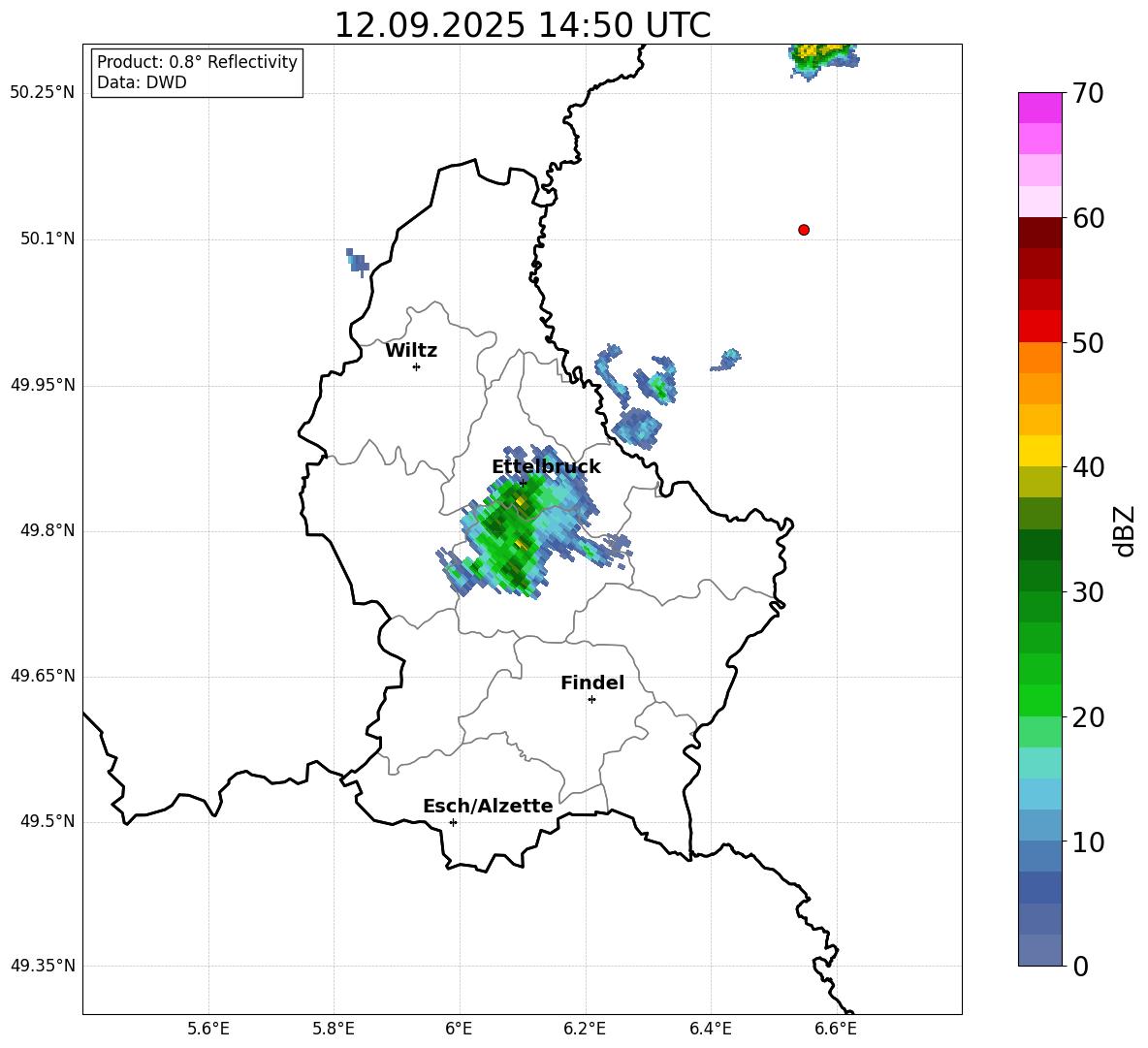1148x1048 pixels.
Task: Click the 5.8°E longitude label
Action: (x=334, y=1029)
